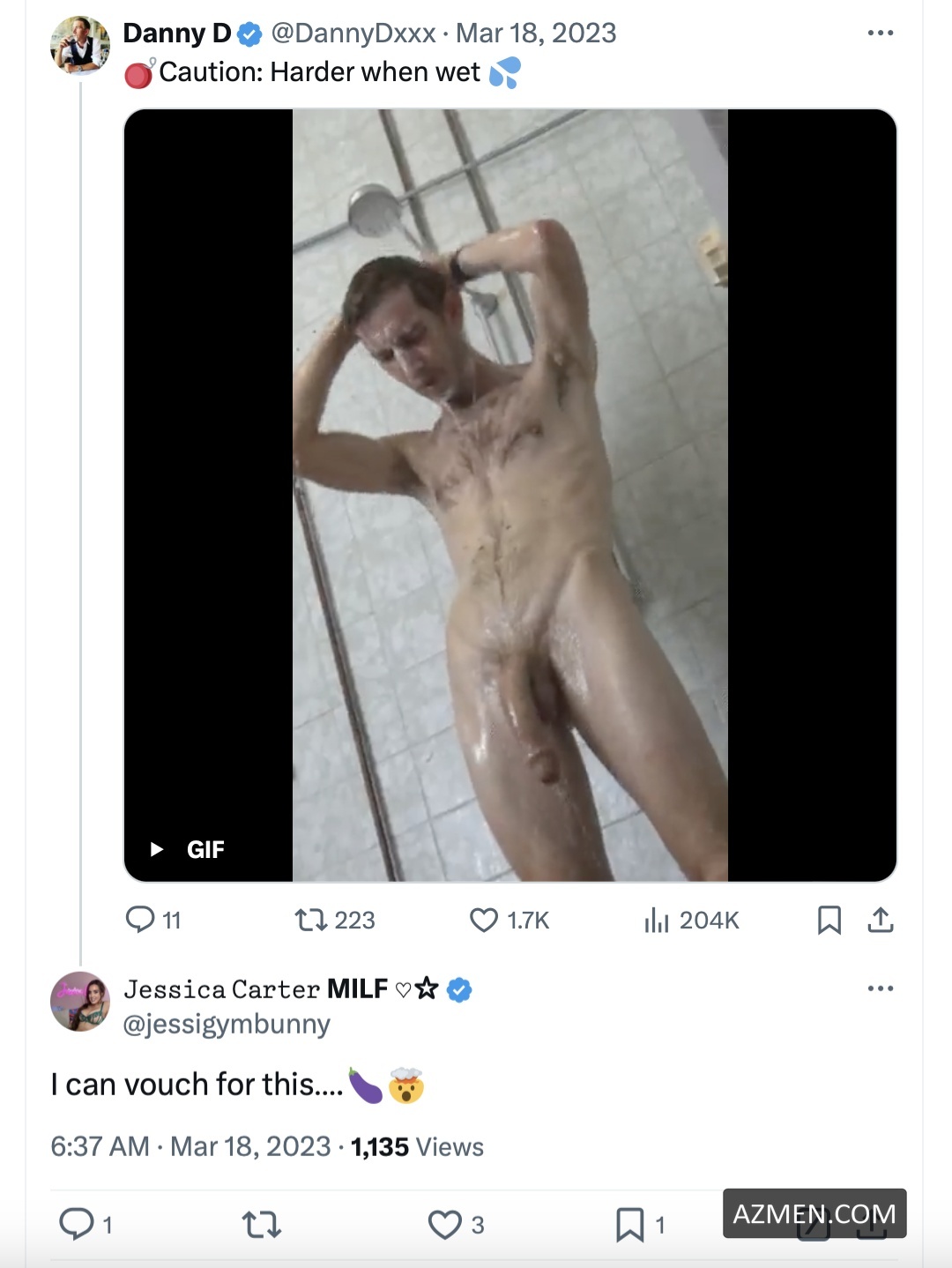Open Danny D's profile avatar
Screen dimensions: 952x1268
pyautogui.click(x=80, y=45)
